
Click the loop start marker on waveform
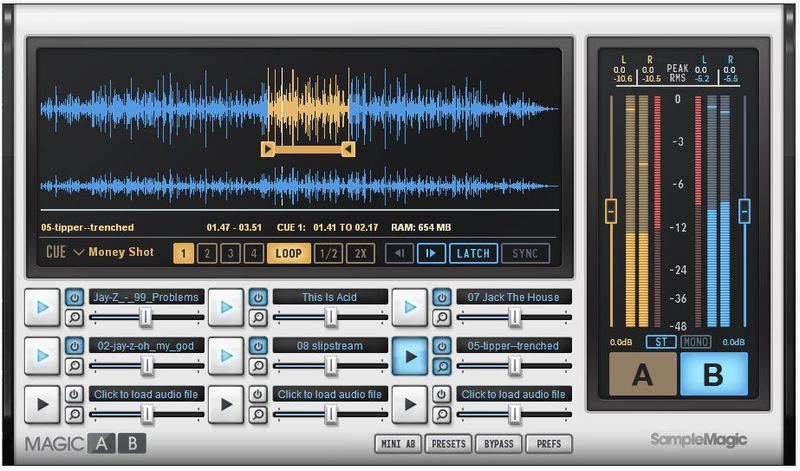pyautogui.click(x=267, y=149)
